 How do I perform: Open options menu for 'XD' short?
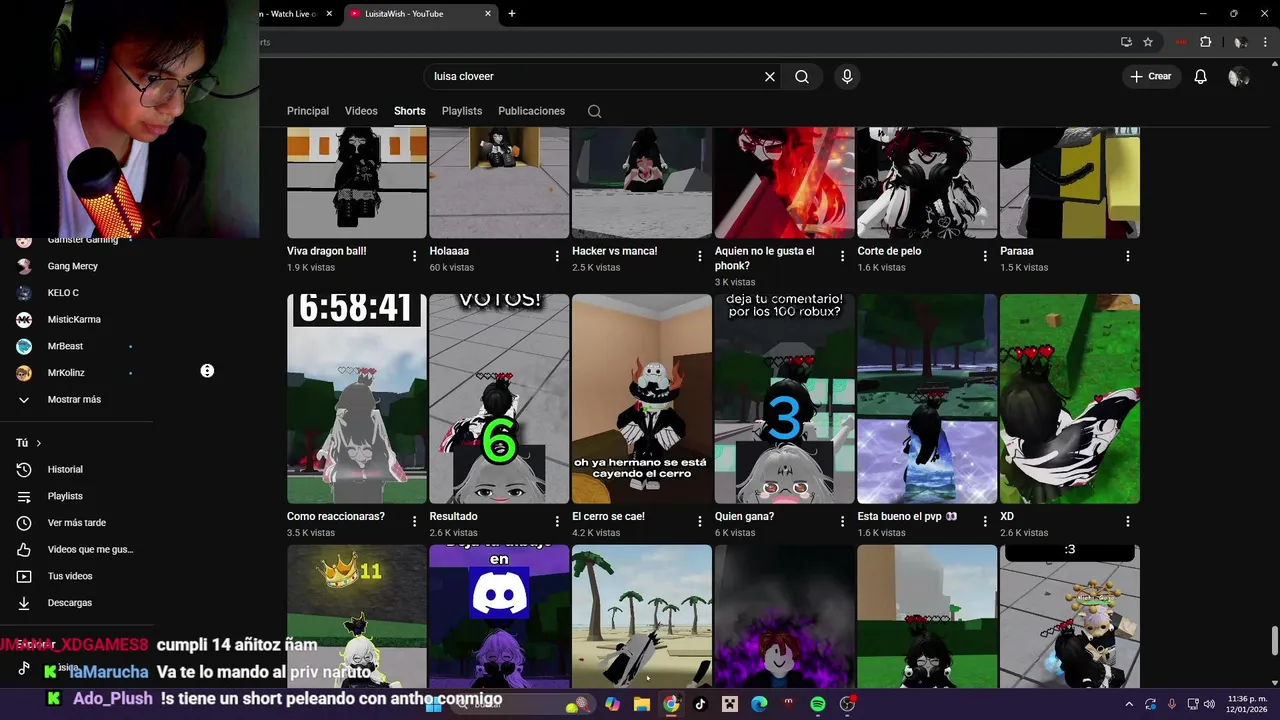[1128, 521]
